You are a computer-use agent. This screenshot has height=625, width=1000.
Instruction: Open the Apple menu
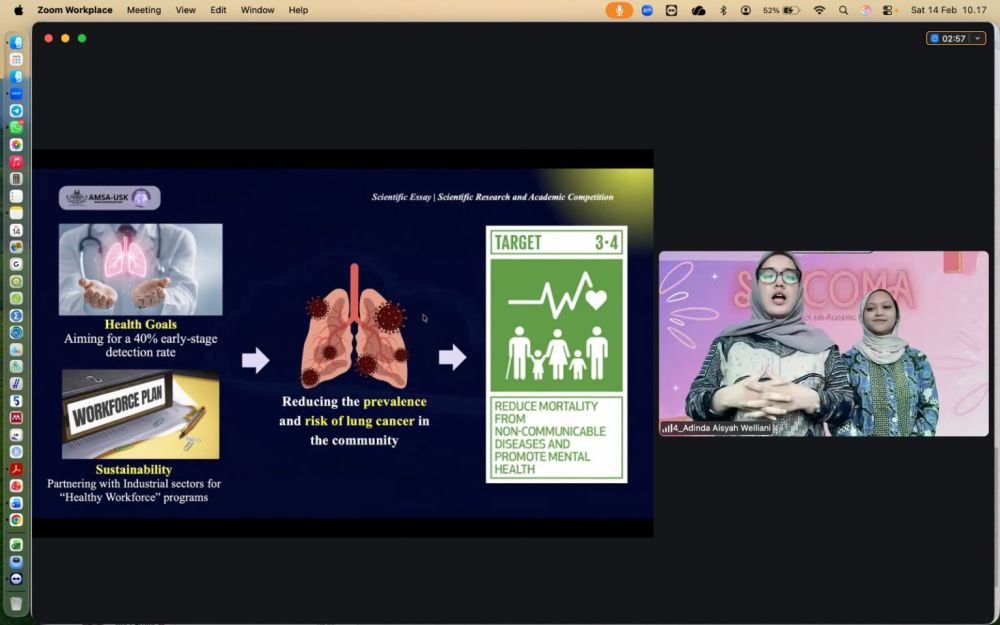pyautogui.click(x=17, y=10)
